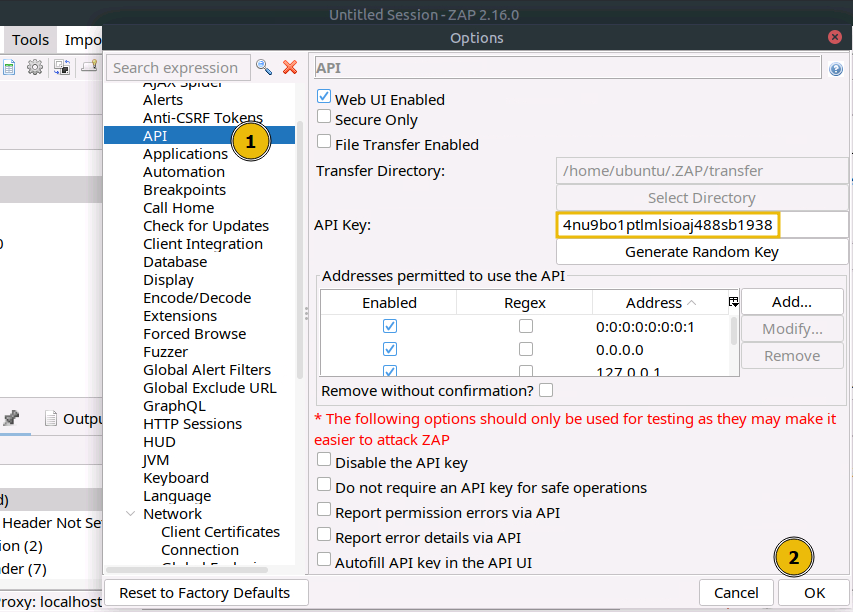
Task: Select Database in options tree
Action: pos(175,262)
